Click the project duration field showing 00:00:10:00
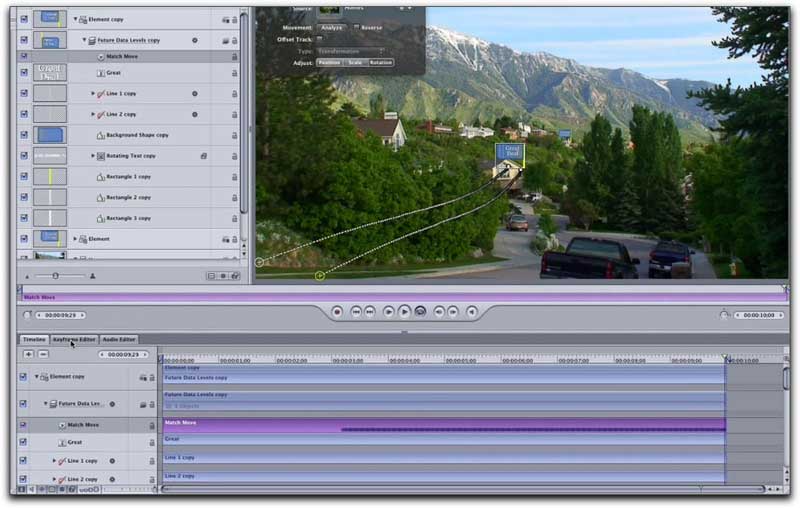This screenshot has height=508, width=800. pos(759,316)
